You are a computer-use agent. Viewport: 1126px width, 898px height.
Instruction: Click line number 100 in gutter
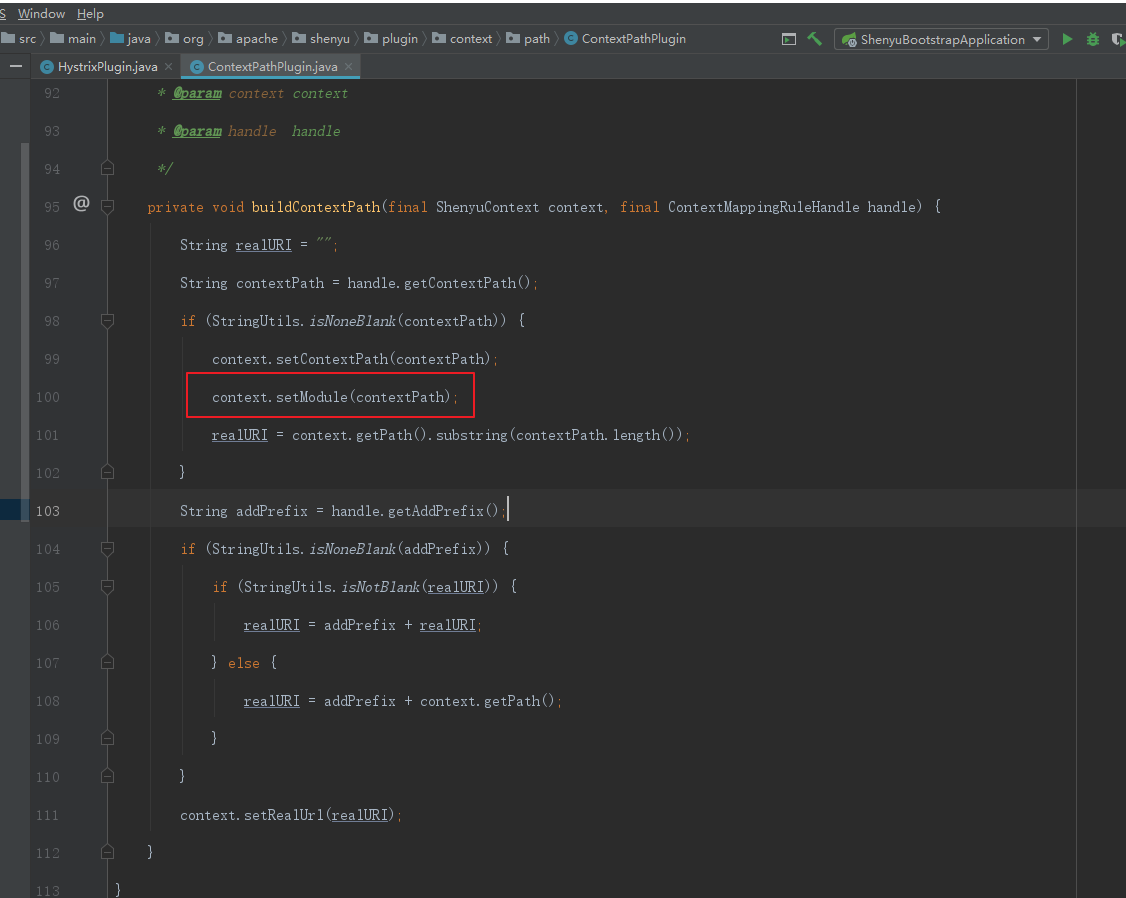click(x=48, y=397)
